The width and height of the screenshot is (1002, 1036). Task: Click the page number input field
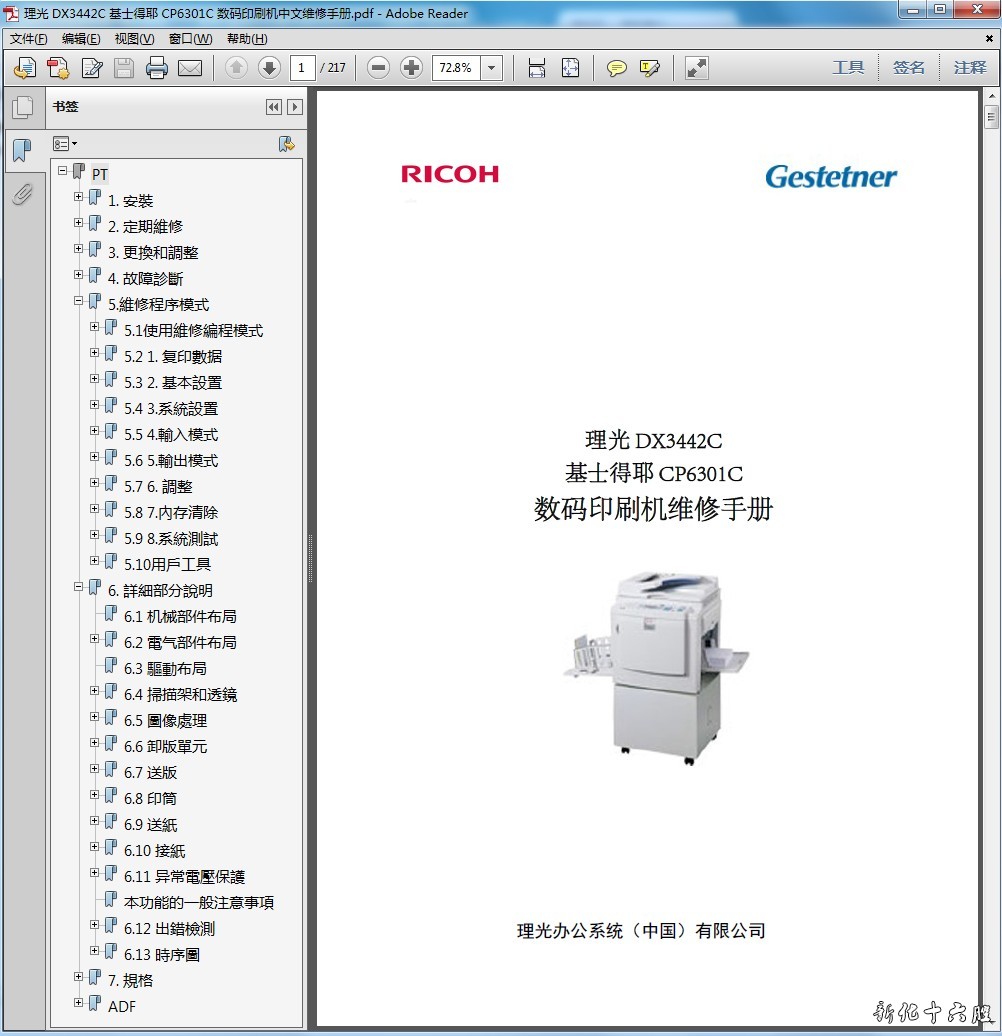(302, 68)
